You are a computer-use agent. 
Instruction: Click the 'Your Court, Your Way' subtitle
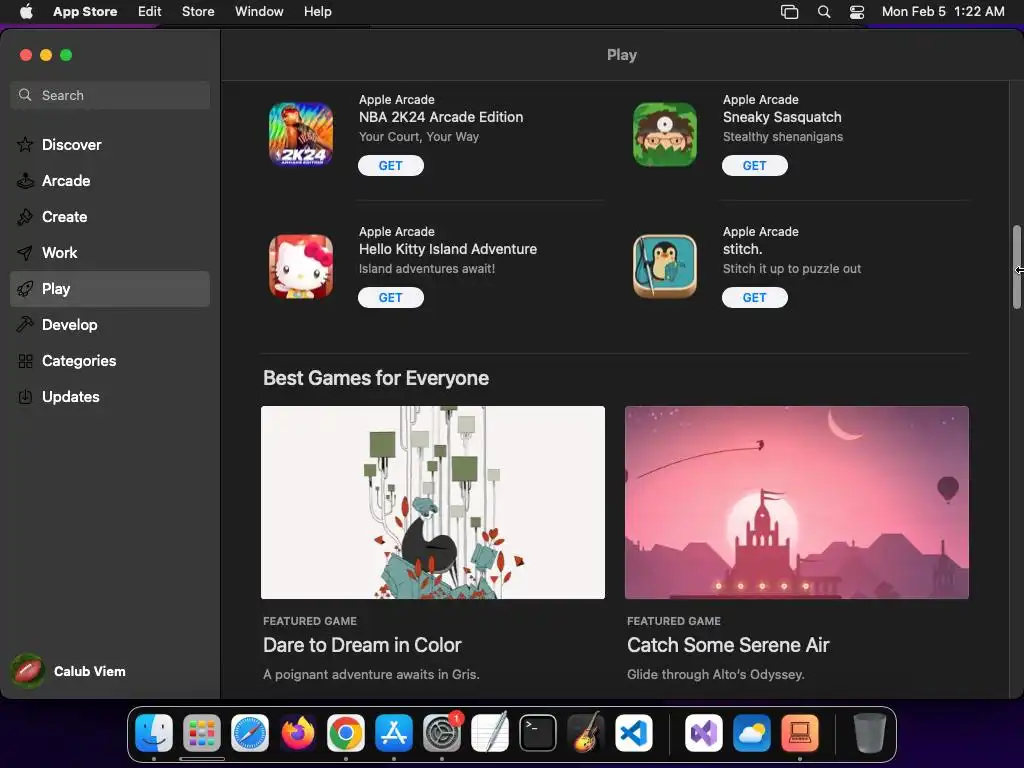[419, 136]
